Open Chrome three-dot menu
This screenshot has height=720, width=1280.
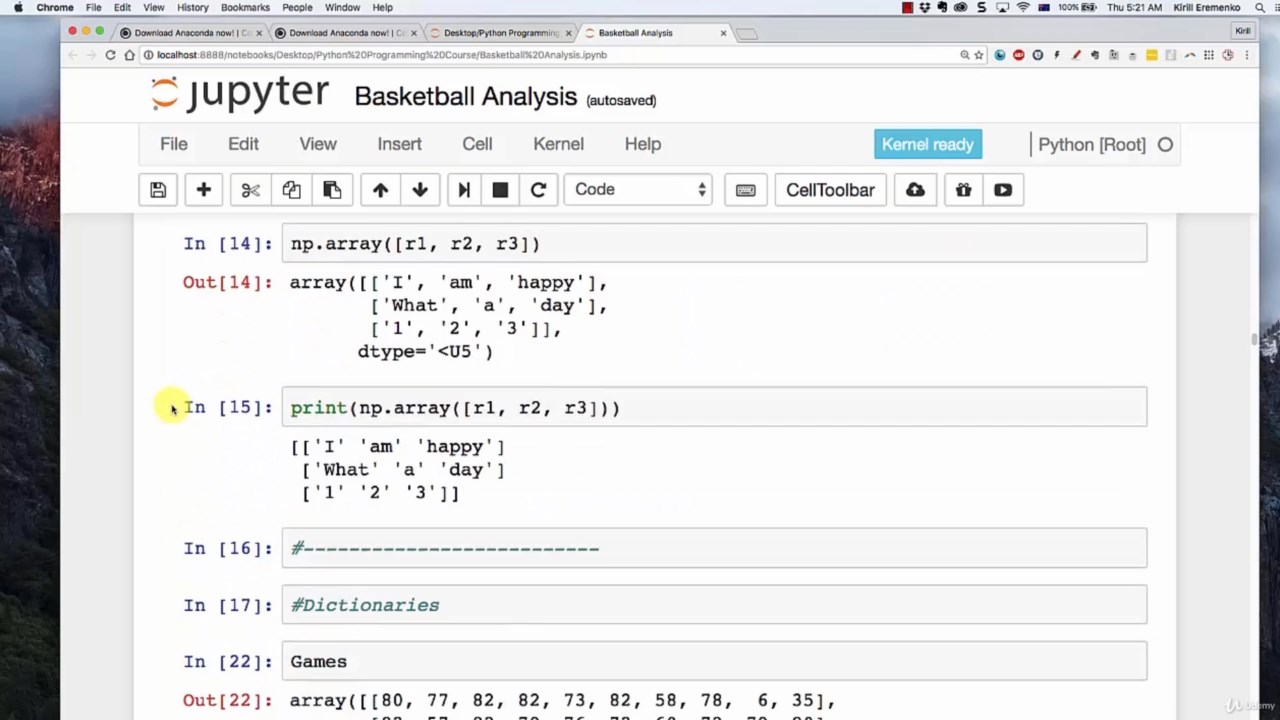(1246, 55)
